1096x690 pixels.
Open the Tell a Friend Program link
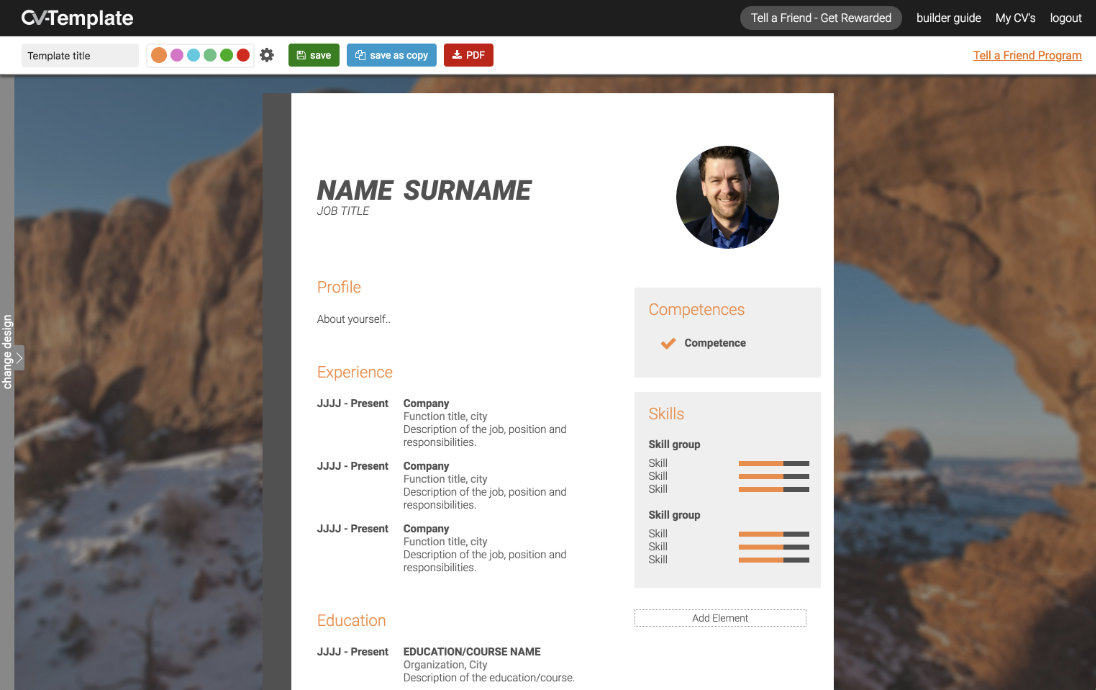pyautogui.click(x=1027, y=55)
